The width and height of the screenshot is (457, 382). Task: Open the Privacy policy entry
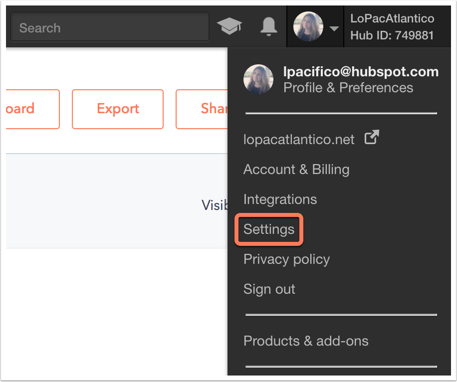pos(287,259)
